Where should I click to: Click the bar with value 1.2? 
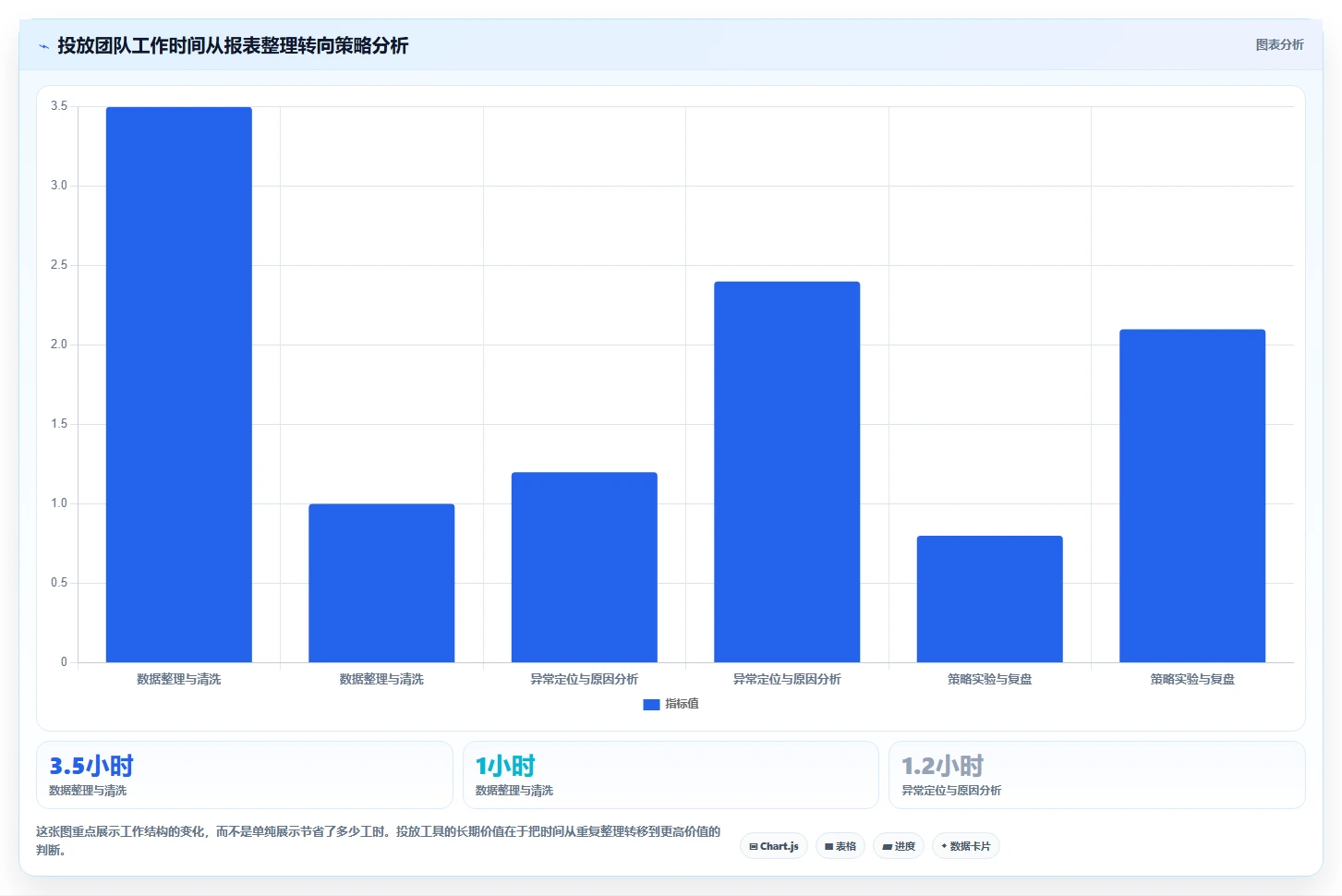[585, 567]
